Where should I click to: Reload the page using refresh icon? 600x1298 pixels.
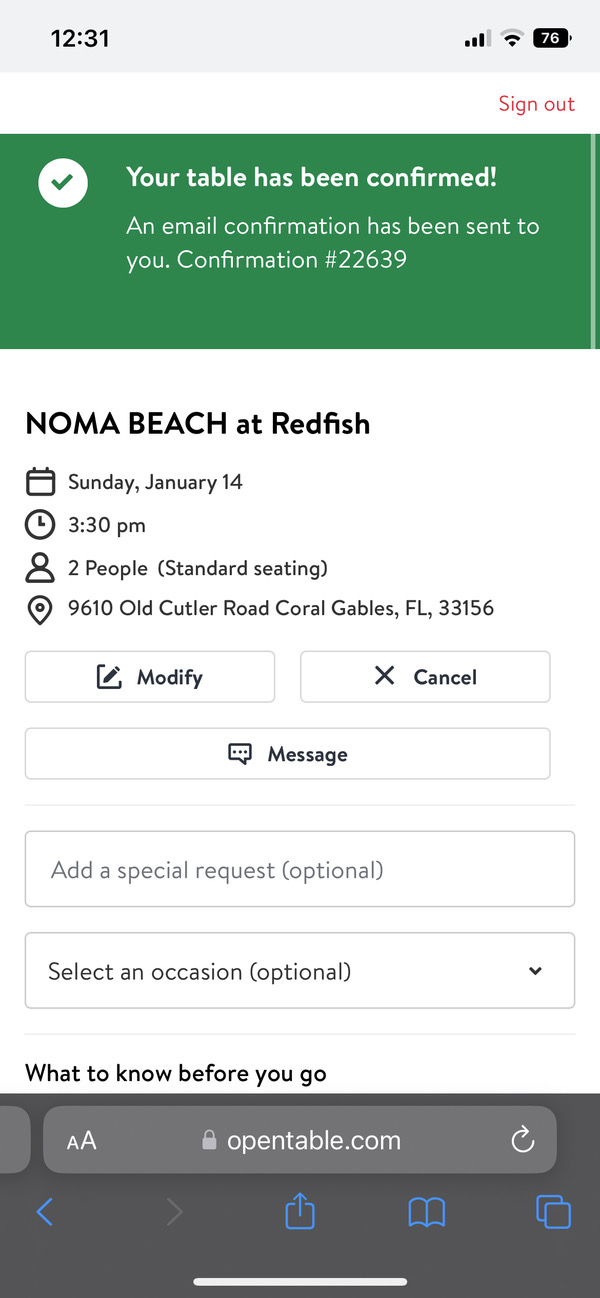(x=522, y=1140)
